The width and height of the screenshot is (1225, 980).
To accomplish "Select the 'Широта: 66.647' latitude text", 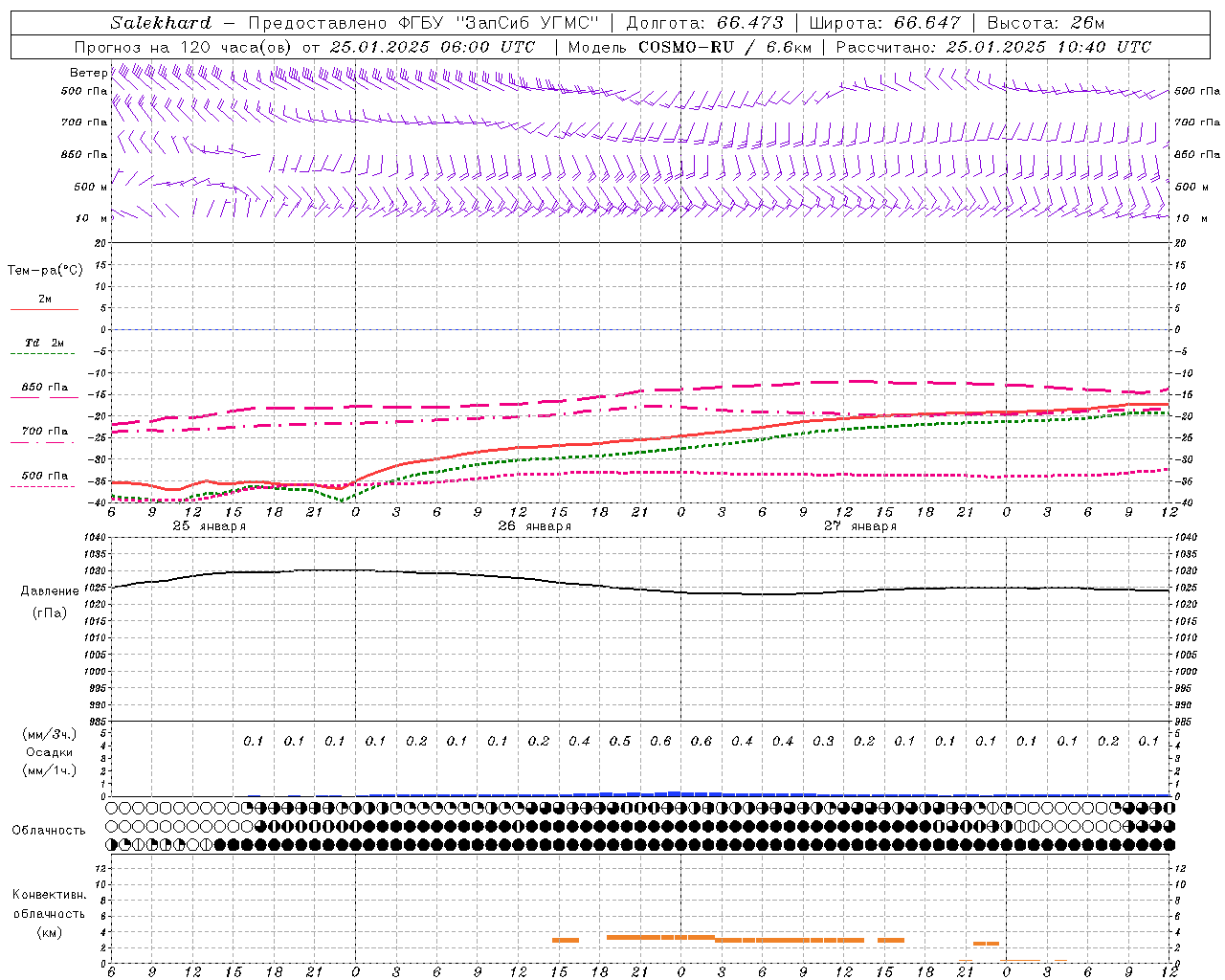I will coord(884,23).
